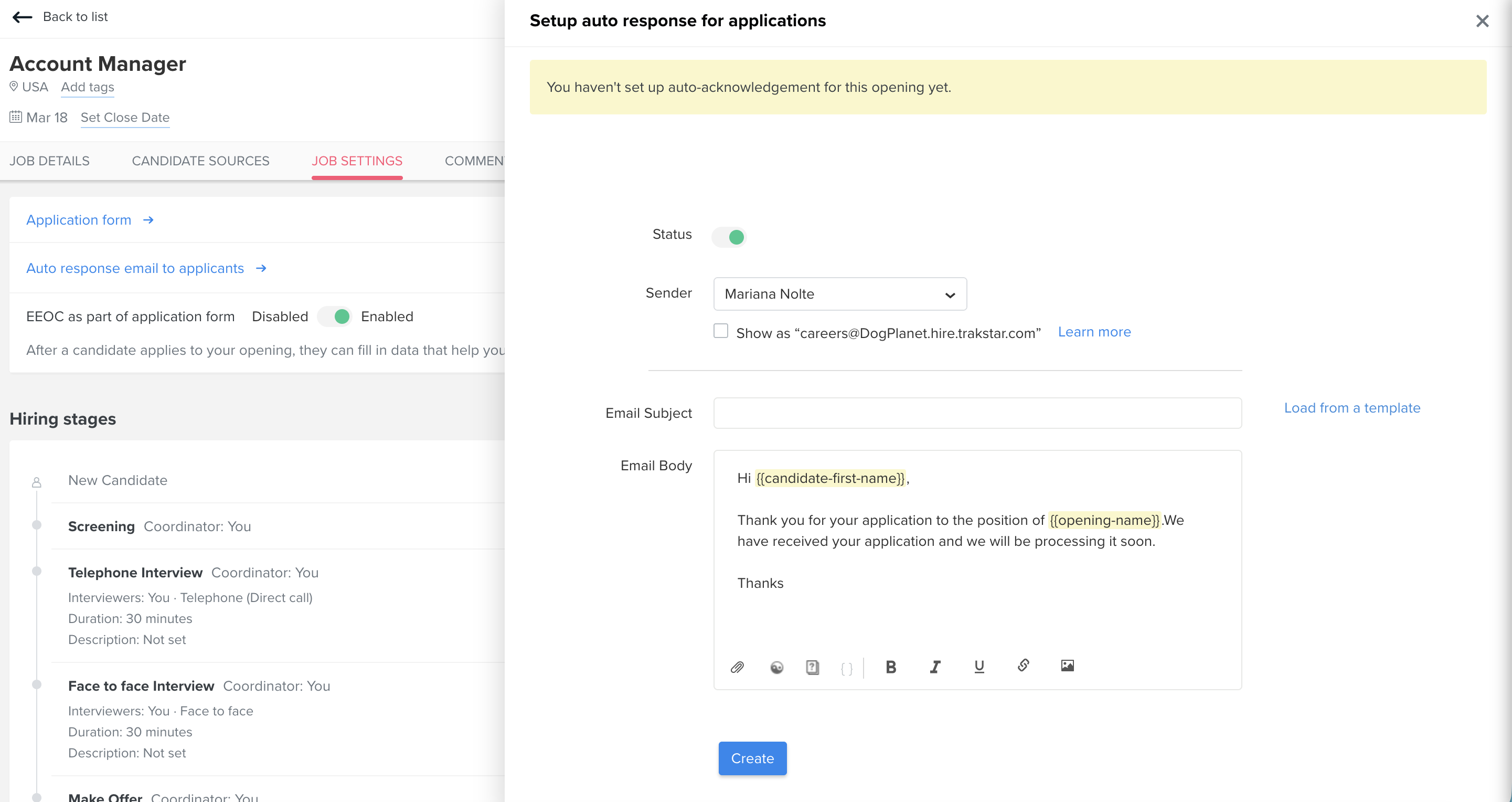Click 'Interviewers: You · Face to face' text
Image resolution: width=1512 pixels, height=802 pixels.
(x=161, y=711)
